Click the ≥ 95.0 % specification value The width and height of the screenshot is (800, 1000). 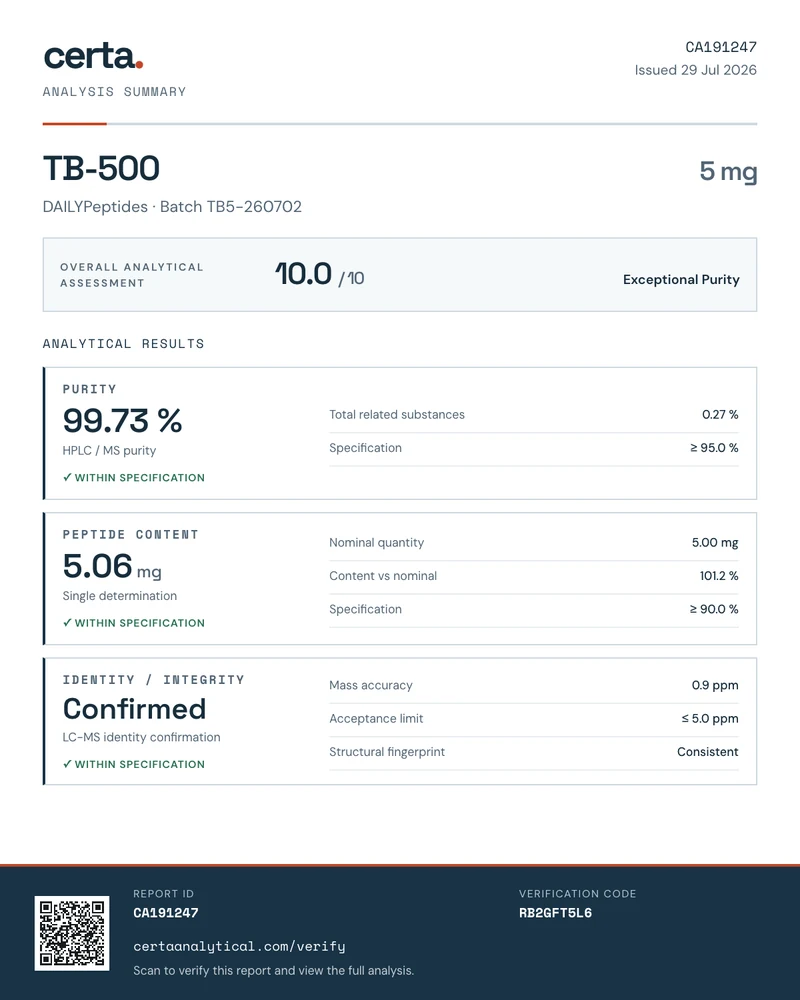click(714, 448)
